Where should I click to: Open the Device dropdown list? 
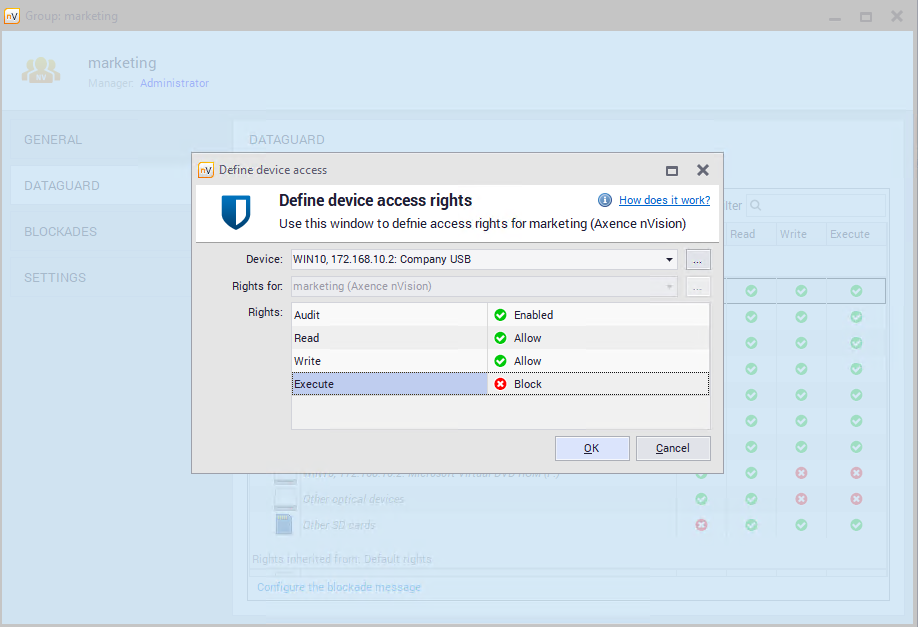pyautogui.click(x=668, y=260)
